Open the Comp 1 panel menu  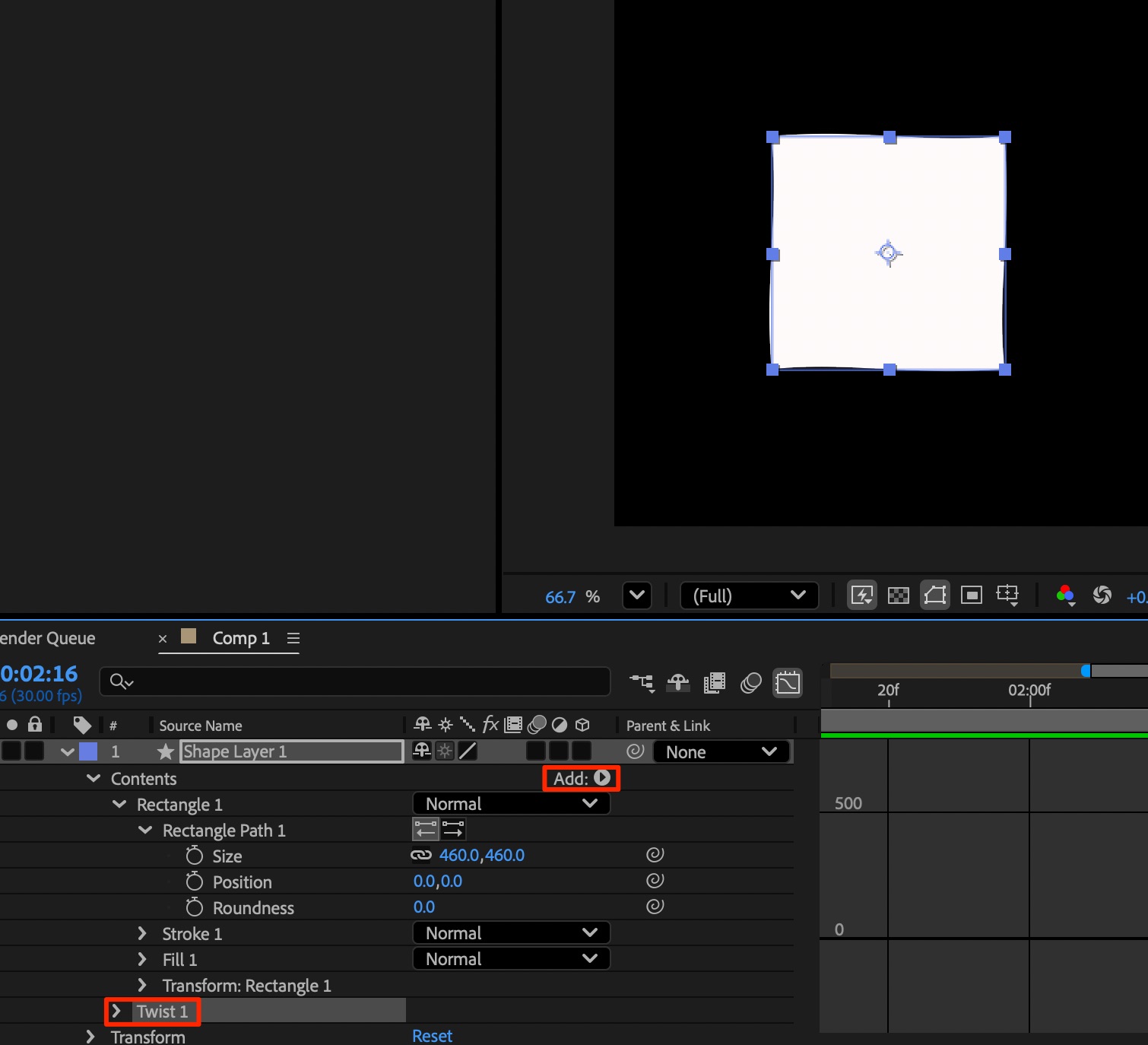(293, 638)
